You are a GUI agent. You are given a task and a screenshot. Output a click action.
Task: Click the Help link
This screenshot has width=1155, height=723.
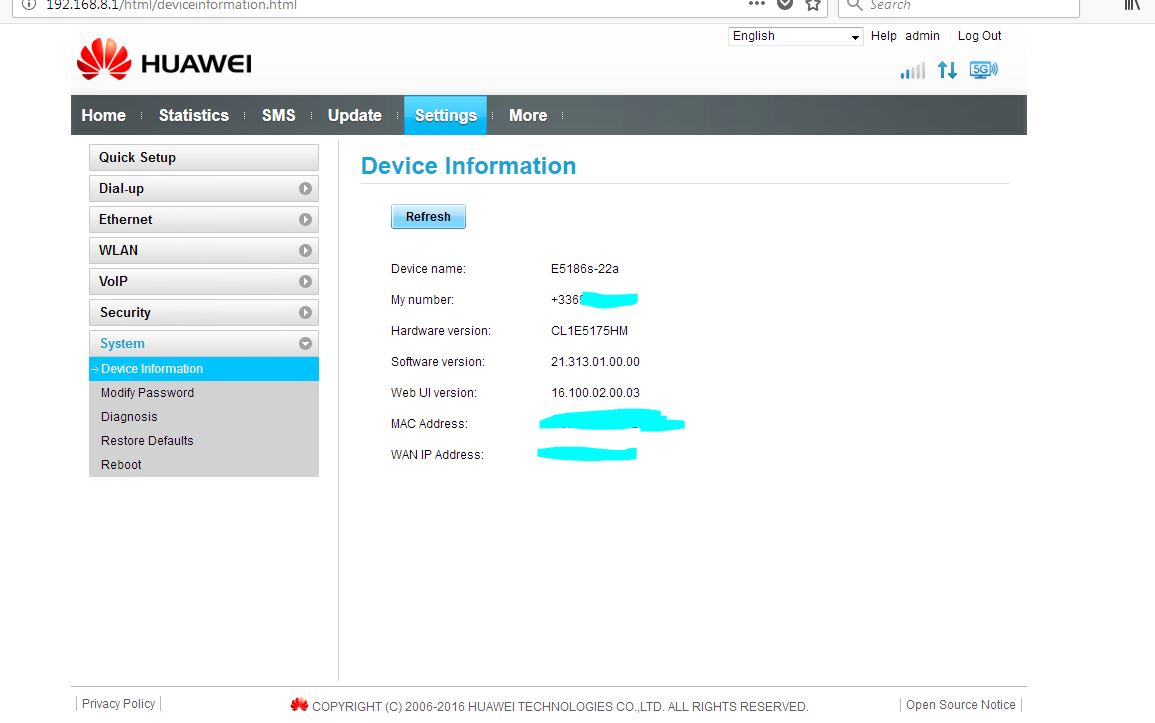point(883,36)
